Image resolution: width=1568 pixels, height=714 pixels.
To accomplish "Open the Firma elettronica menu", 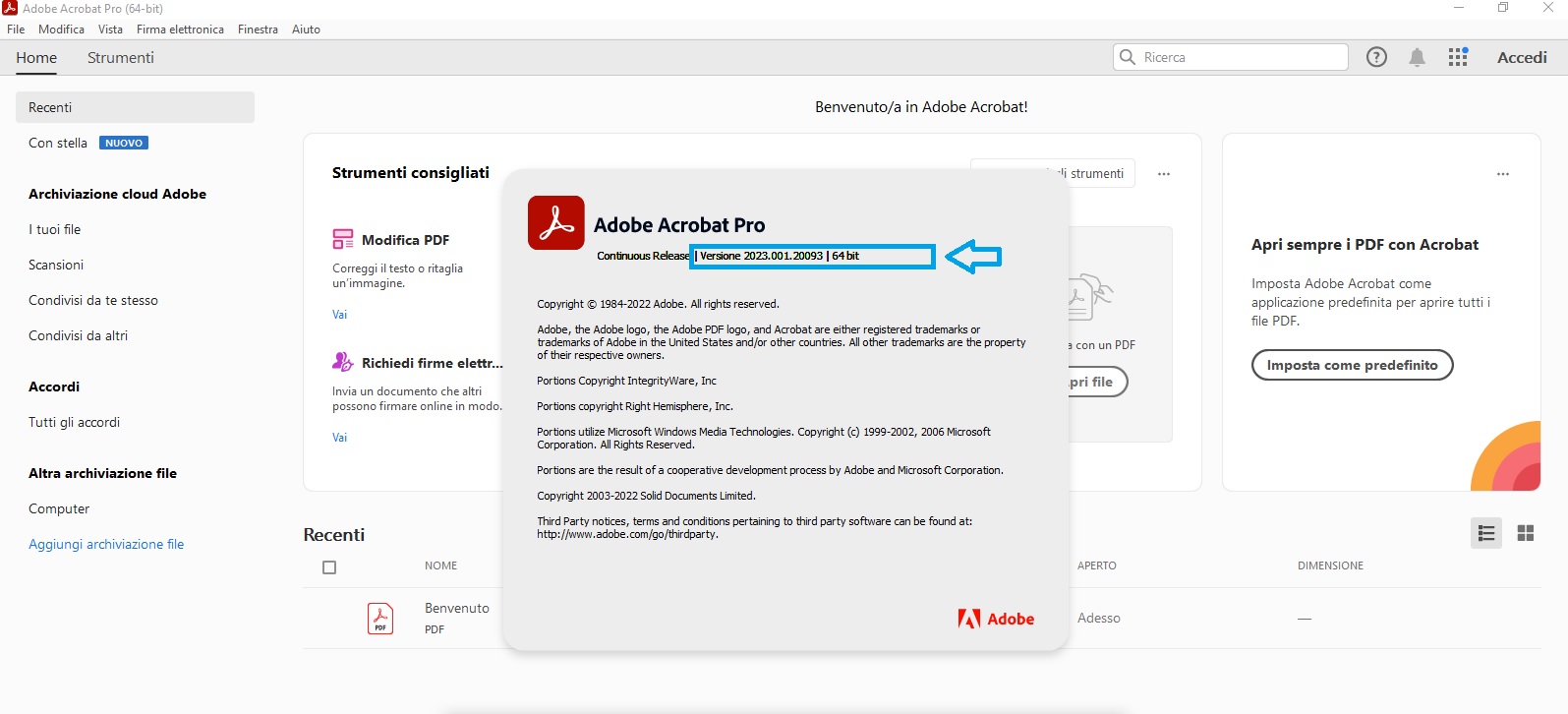I will point(180,30).
